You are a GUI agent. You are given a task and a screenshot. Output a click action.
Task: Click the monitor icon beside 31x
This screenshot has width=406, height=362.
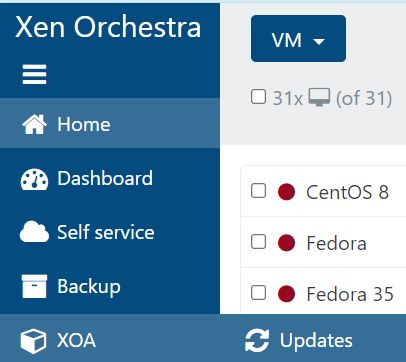click(319, 97)
